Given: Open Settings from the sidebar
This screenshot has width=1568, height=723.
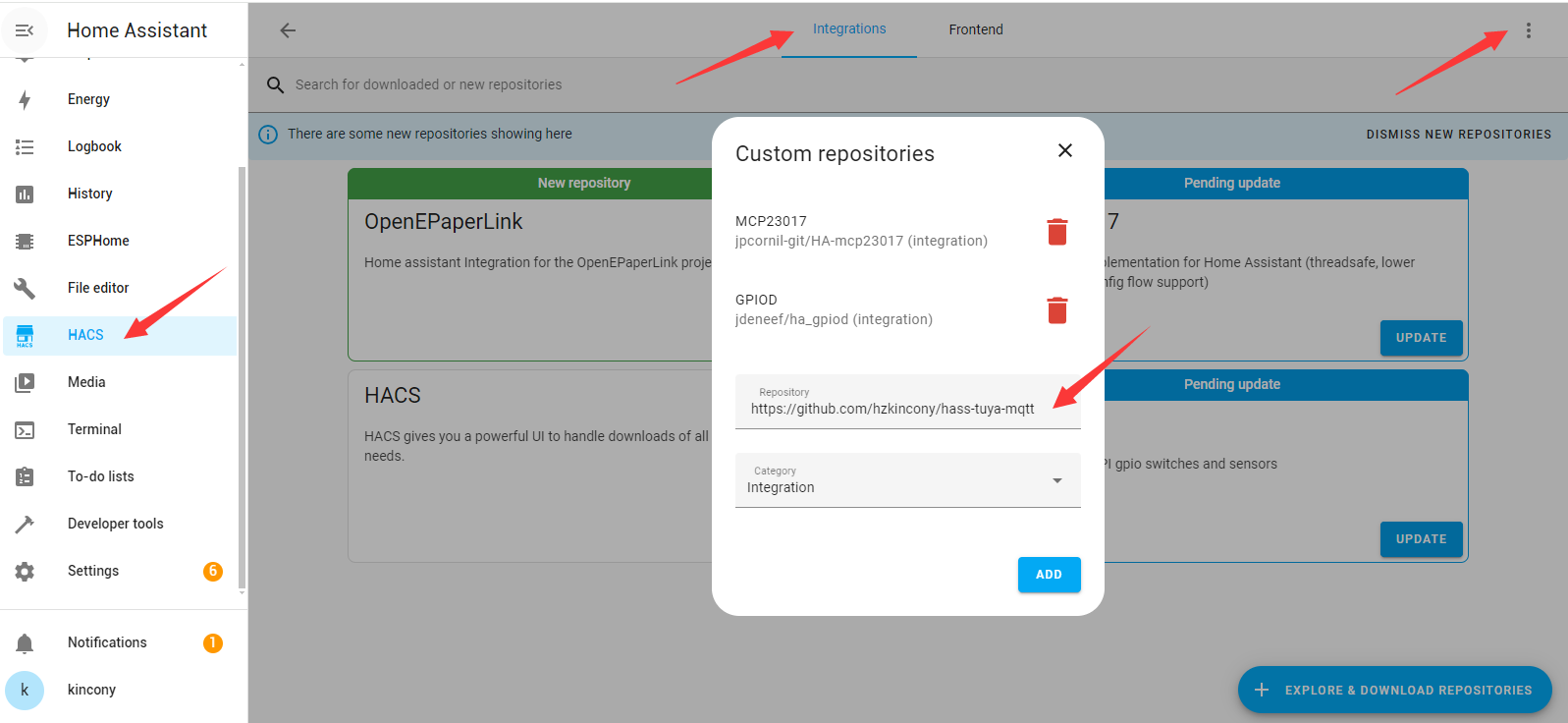Looking at the screenshot, I should pyautogui.click(x=120, y=571).
